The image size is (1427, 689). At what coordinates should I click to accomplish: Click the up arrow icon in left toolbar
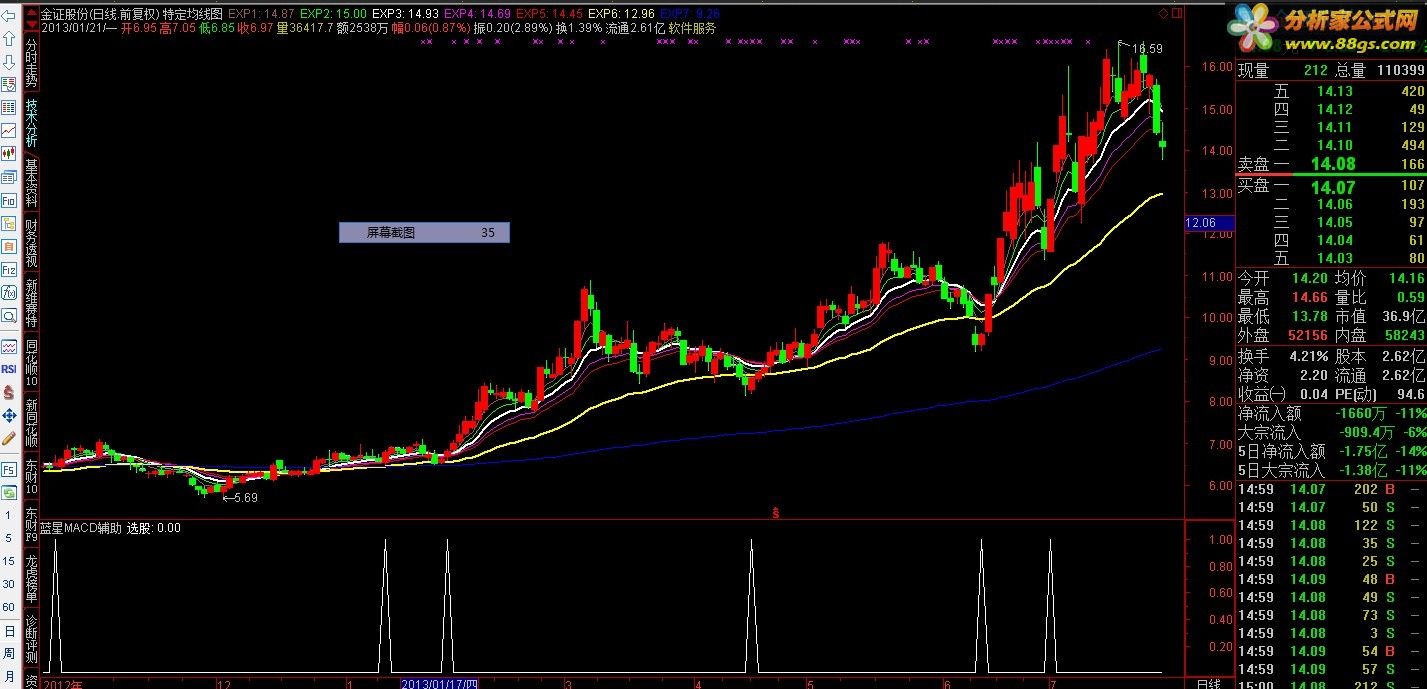tap(8, 38)
